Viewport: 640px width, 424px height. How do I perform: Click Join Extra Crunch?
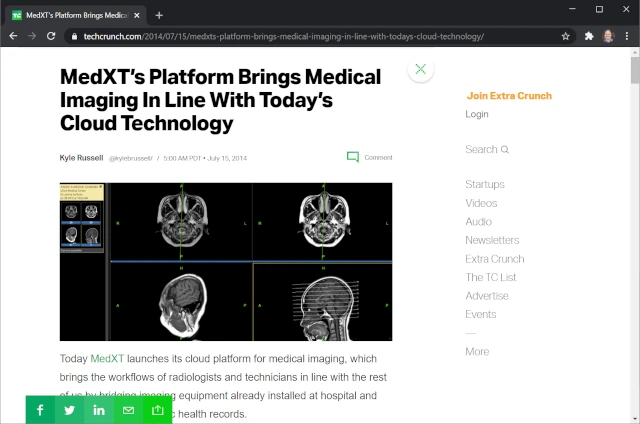coord(509,96)
